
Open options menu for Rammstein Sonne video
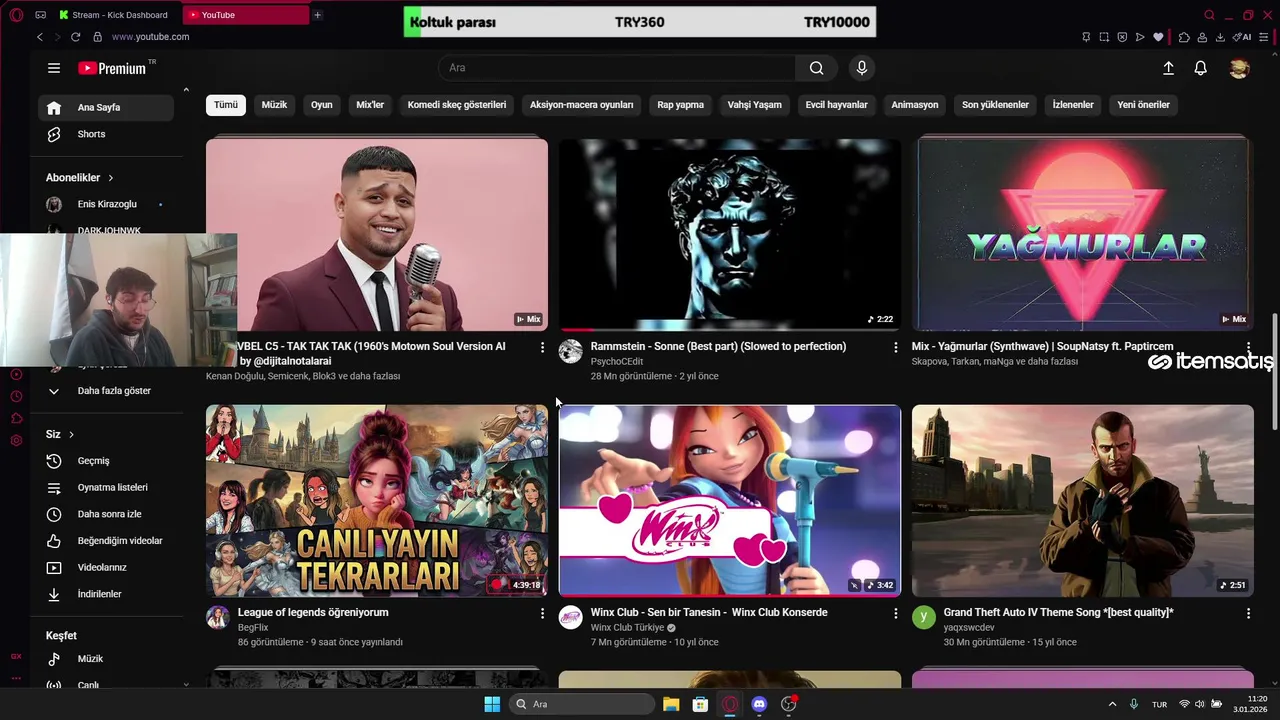tap(896, 347)
